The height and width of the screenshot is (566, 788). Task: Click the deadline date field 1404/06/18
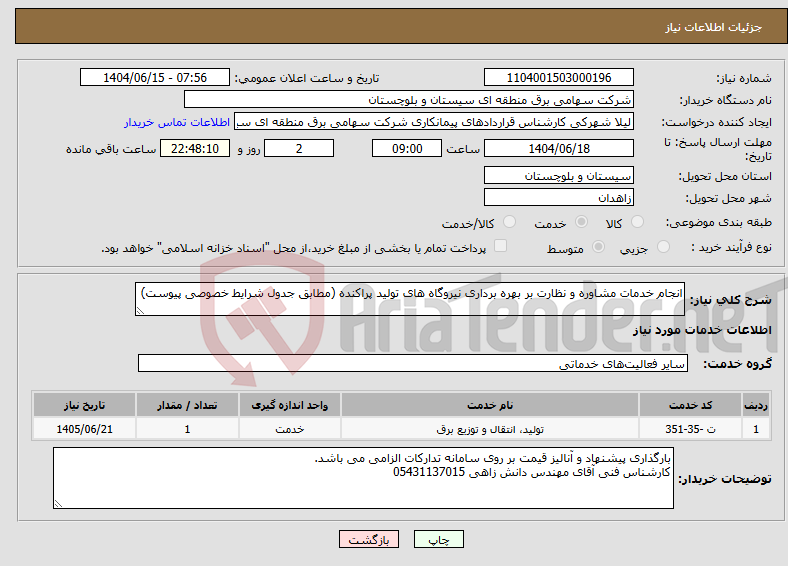tap(558, 148)
